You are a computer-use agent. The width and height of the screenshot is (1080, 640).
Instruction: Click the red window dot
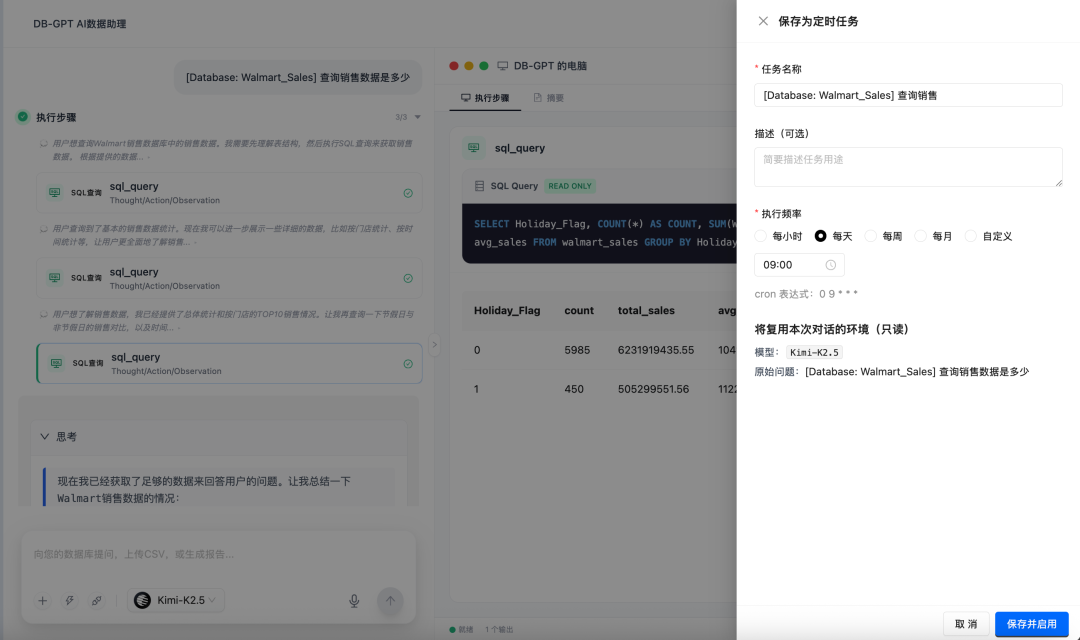[x=454, y=66]
